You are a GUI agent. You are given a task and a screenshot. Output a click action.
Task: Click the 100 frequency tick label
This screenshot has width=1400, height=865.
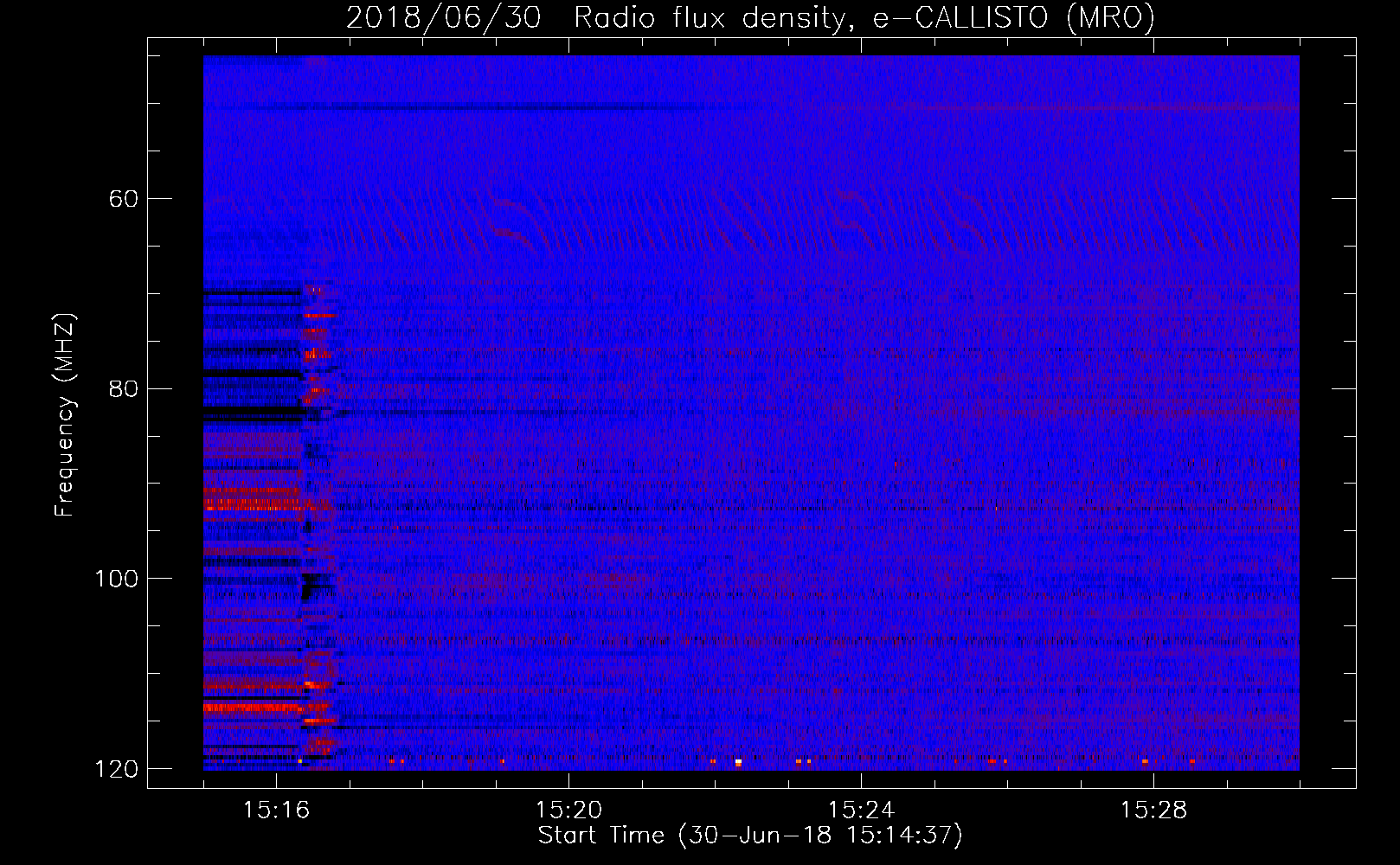[x=116, y=579]
